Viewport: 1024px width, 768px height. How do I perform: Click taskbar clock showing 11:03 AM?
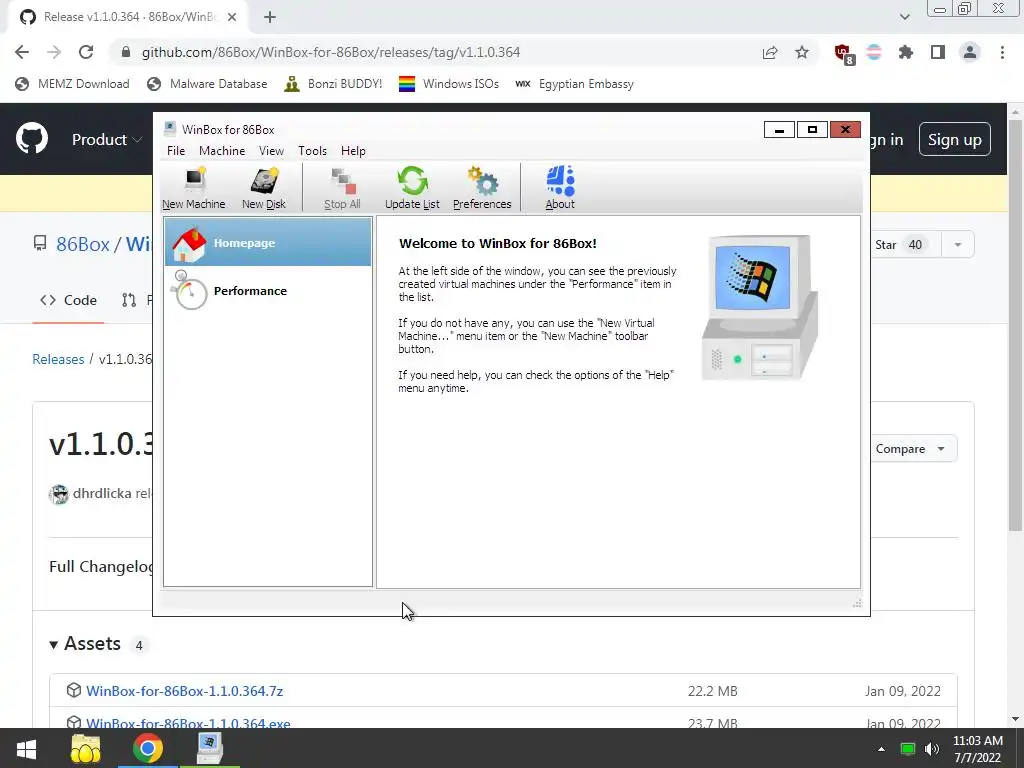click(977, 749)
